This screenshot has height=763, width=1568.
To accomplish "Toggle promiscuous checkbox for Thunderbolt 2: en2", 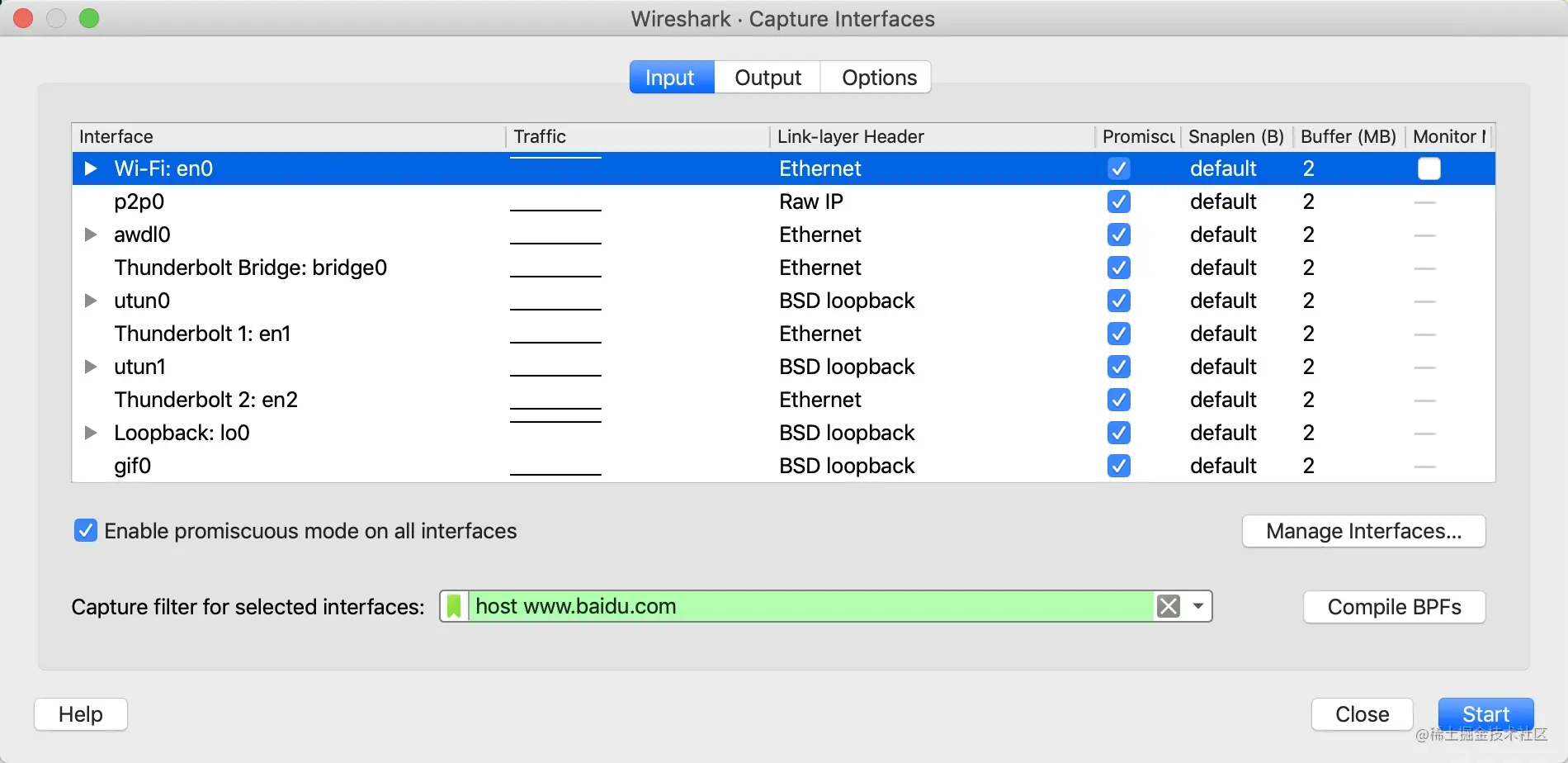I will click(1119, 400).
